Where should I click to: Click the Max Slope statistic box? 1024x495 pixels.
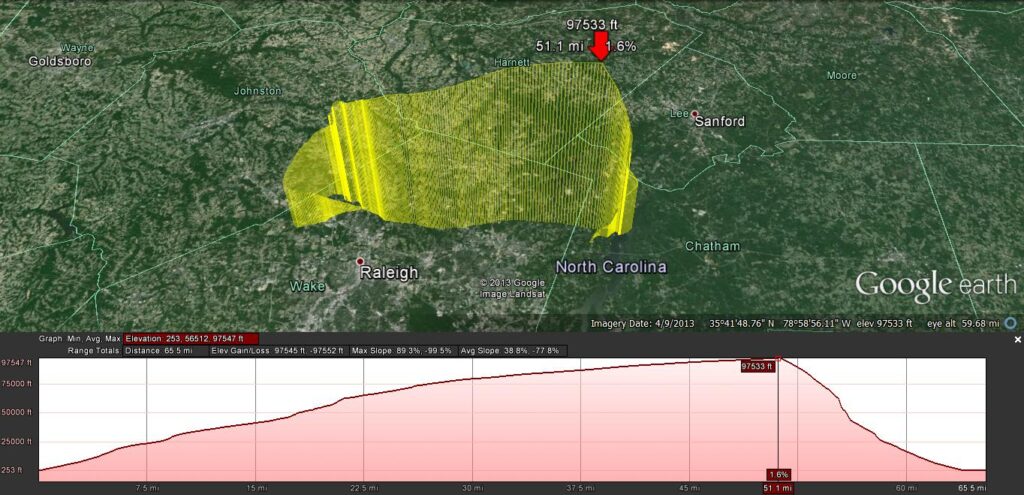(397, 351)
